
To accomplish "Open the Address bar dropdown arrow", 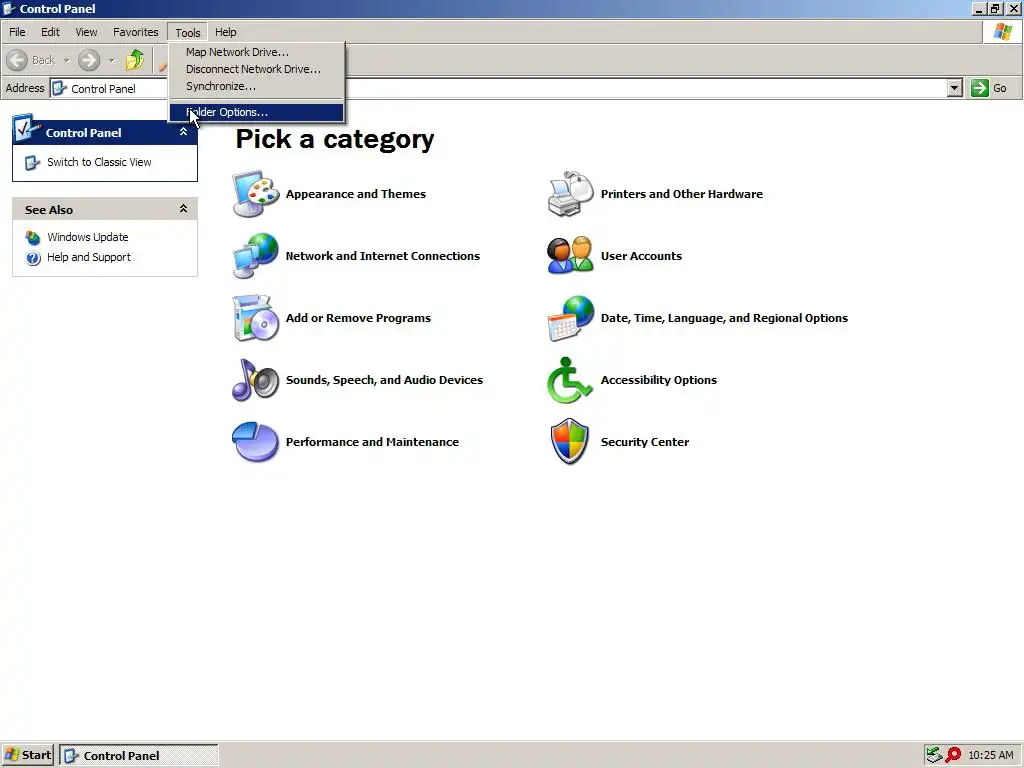I will click(x=955, y=88).
